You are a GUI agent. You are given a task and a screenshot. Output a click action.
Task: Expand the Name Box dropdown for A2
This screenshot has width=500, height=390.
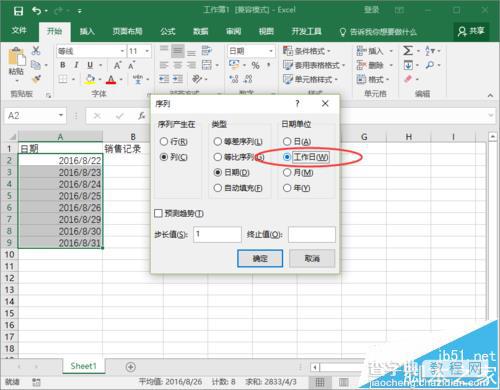pyautogui.click(x=61, y=115)
